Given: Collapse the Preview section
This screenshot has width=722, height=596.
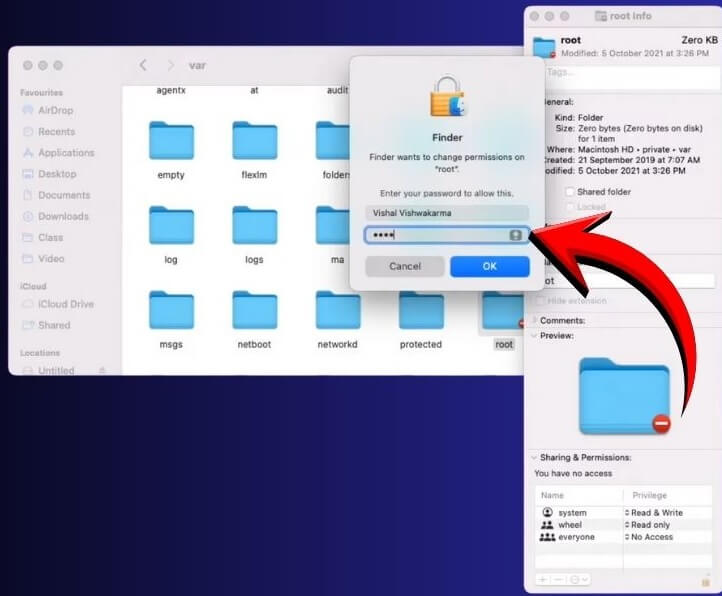Looking at the screenshot, I should pyautogui.click(x=534, y=335).
